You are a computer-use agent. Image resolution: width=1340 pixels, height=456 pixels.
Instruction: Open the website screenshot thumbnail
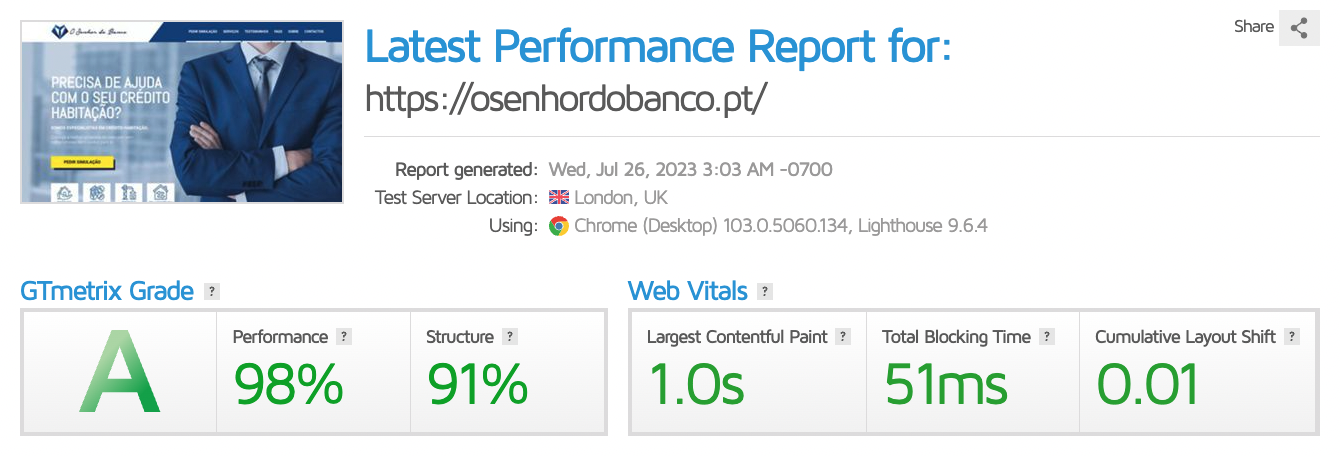tap(182, 113)
